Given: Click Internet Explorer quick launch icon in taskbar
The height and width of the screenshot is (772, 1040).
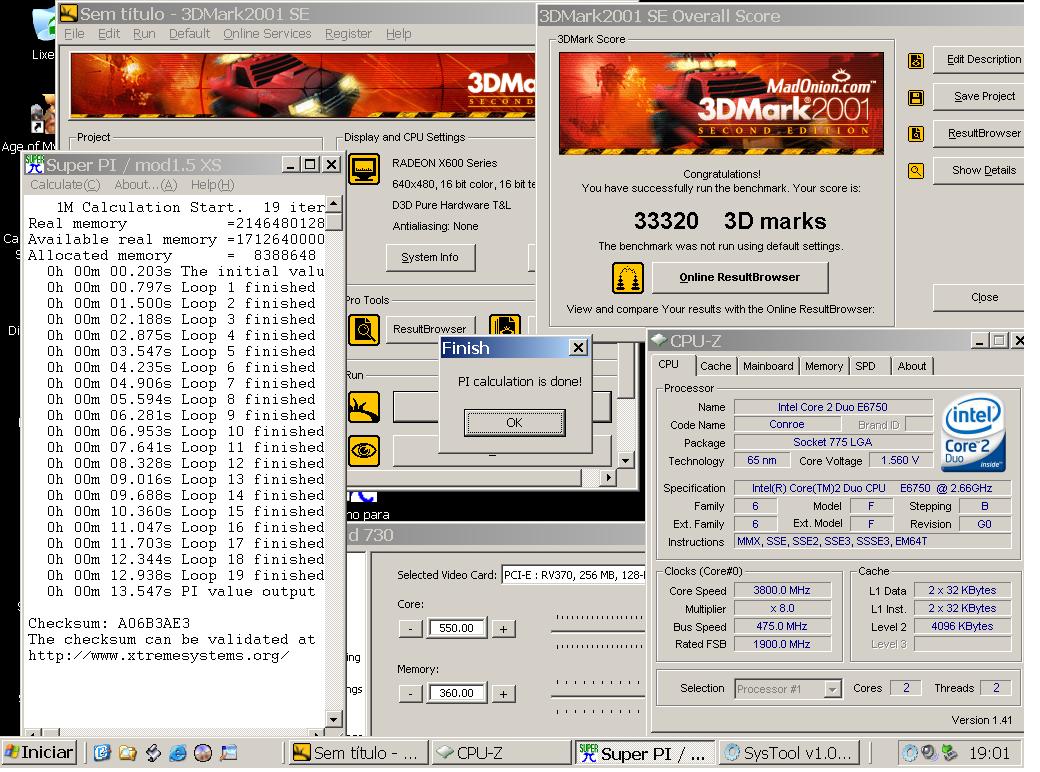Looking at the screenshot, I should tap(178, 753).
